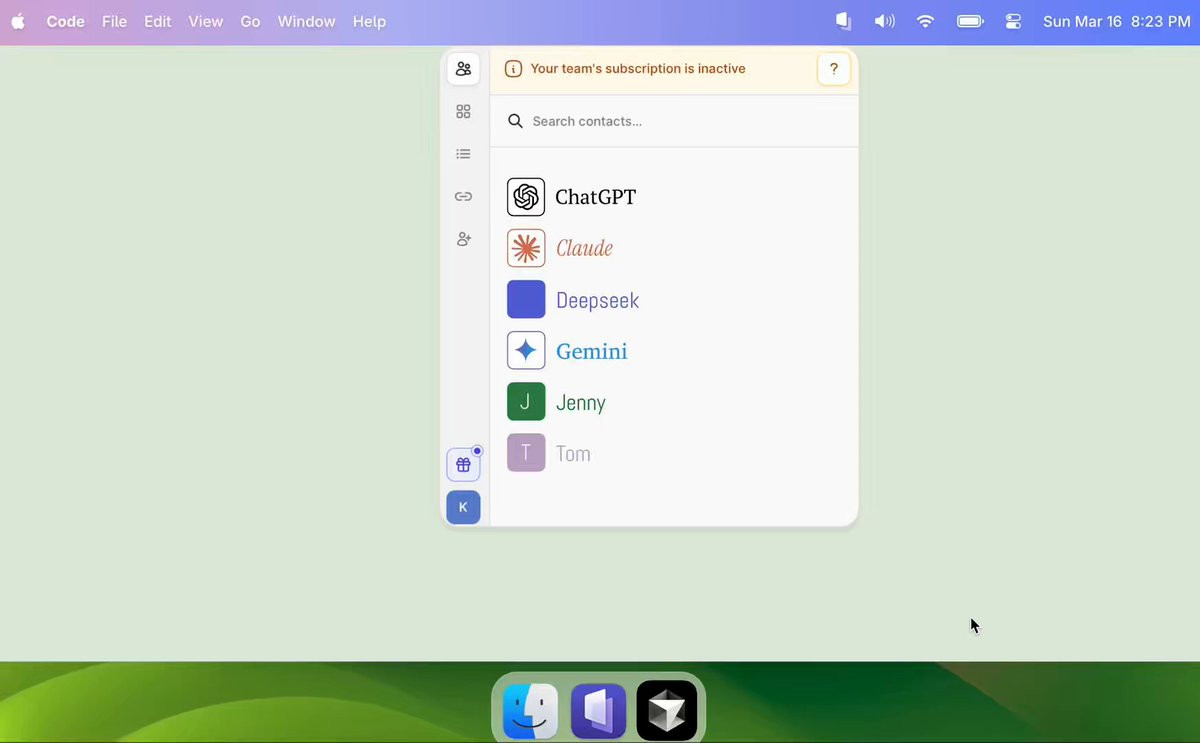Open the list view icon in sidebar

pos(463,154)
